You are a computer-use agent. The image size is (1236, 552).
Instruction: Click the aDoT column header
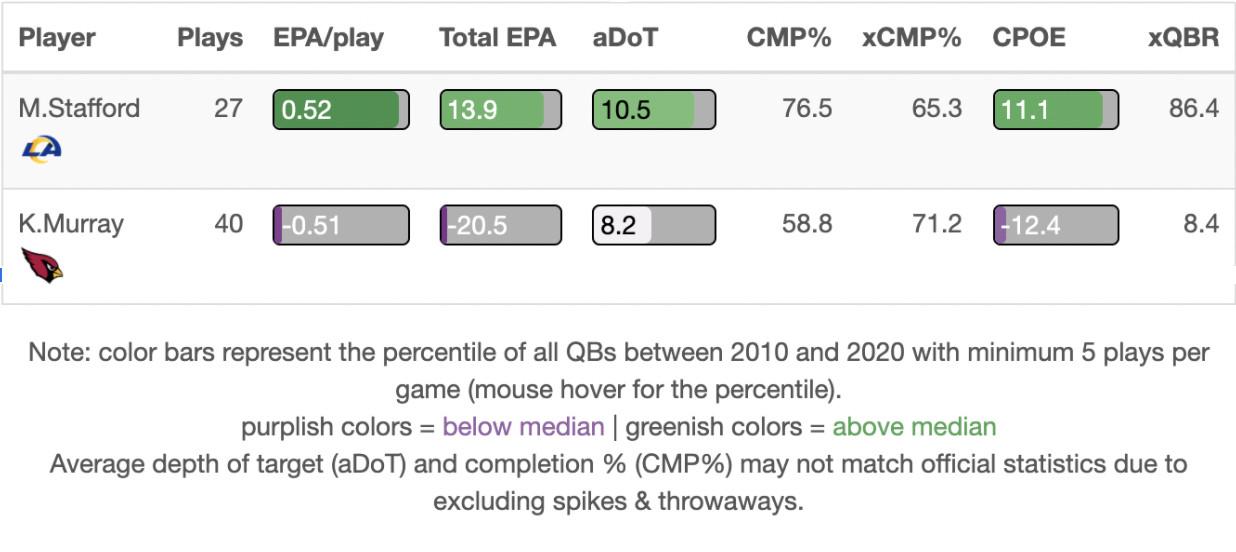(x=626, y=38)
